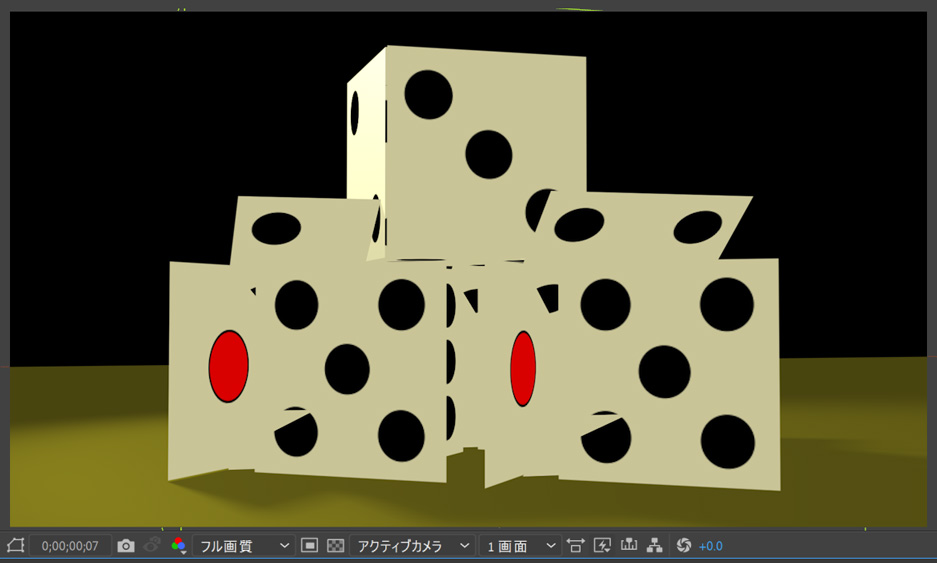
Task: Open the フル画質 resolution dropdown
Action: coord(243,545)
